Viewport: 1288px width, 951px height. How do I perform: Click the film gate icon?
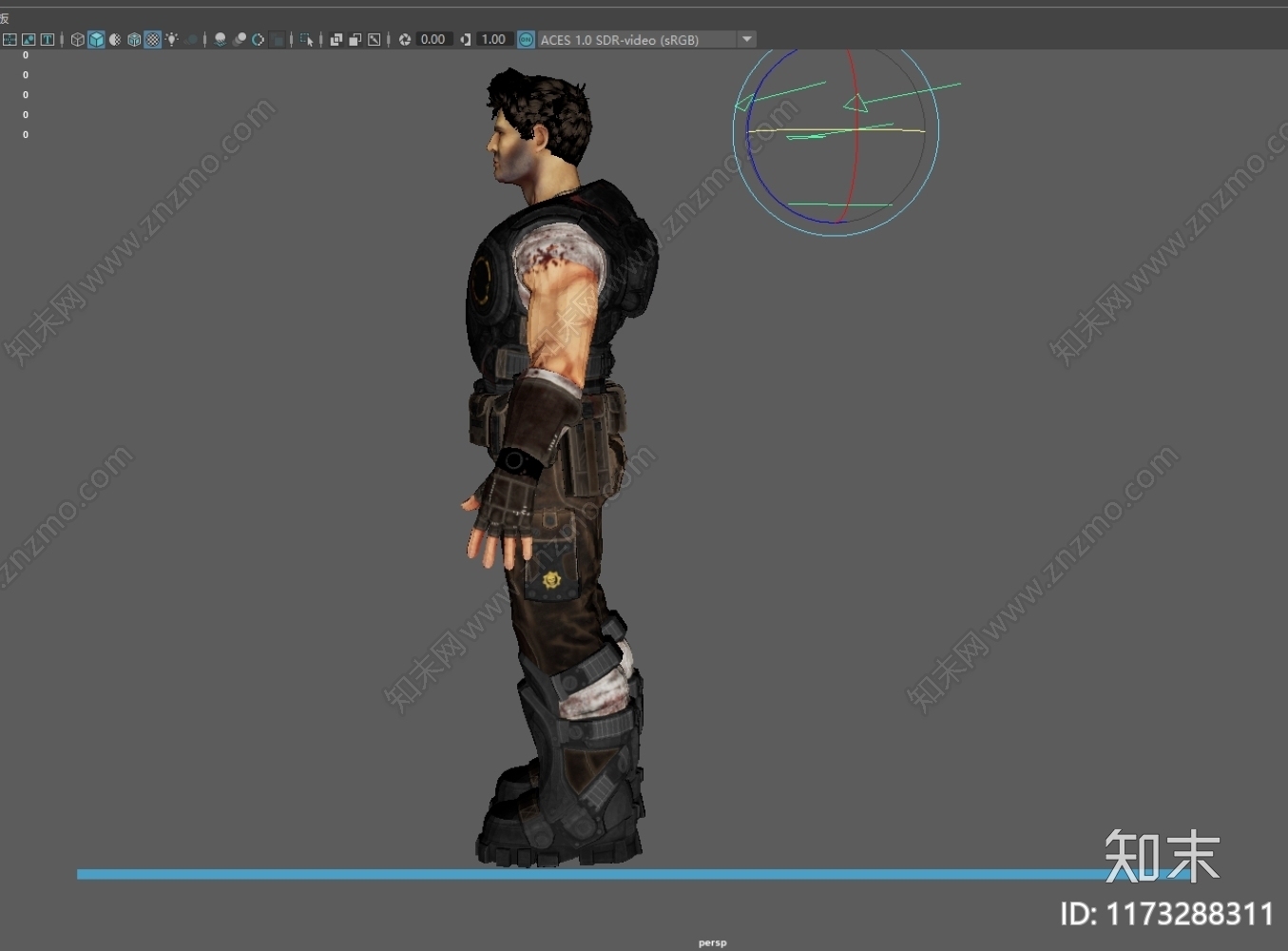pos(29,39)
